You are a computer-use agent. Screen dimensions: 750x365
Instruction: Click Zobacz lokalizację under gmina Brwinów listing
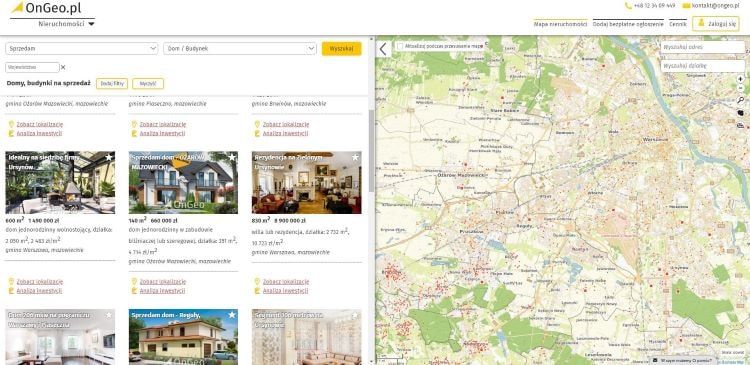coord(286,124)
